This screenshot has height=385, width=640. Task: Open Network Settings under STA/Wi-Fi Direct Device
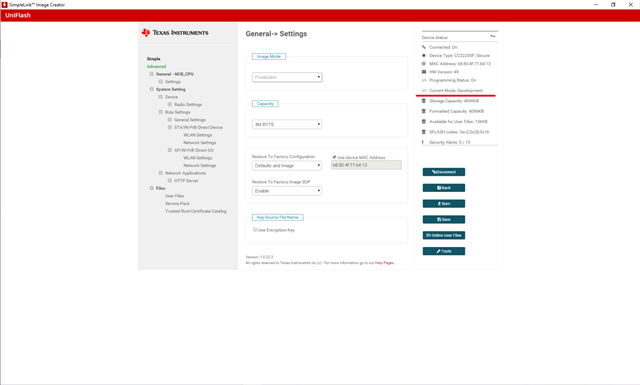click(200, 142)
